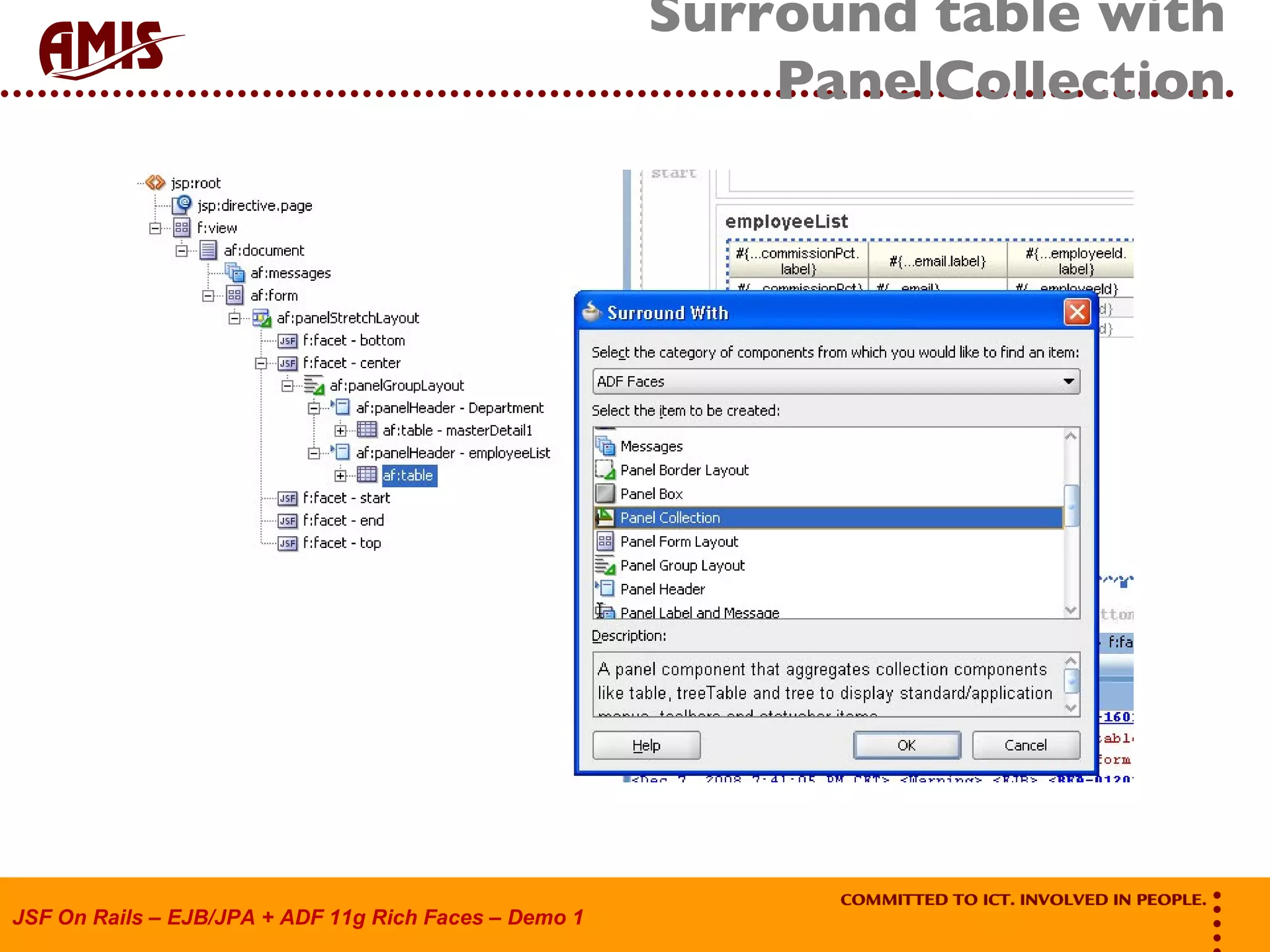Screen dimensions: 1270x952
Task: Click the Panel Box list icon
Action: 605,494
